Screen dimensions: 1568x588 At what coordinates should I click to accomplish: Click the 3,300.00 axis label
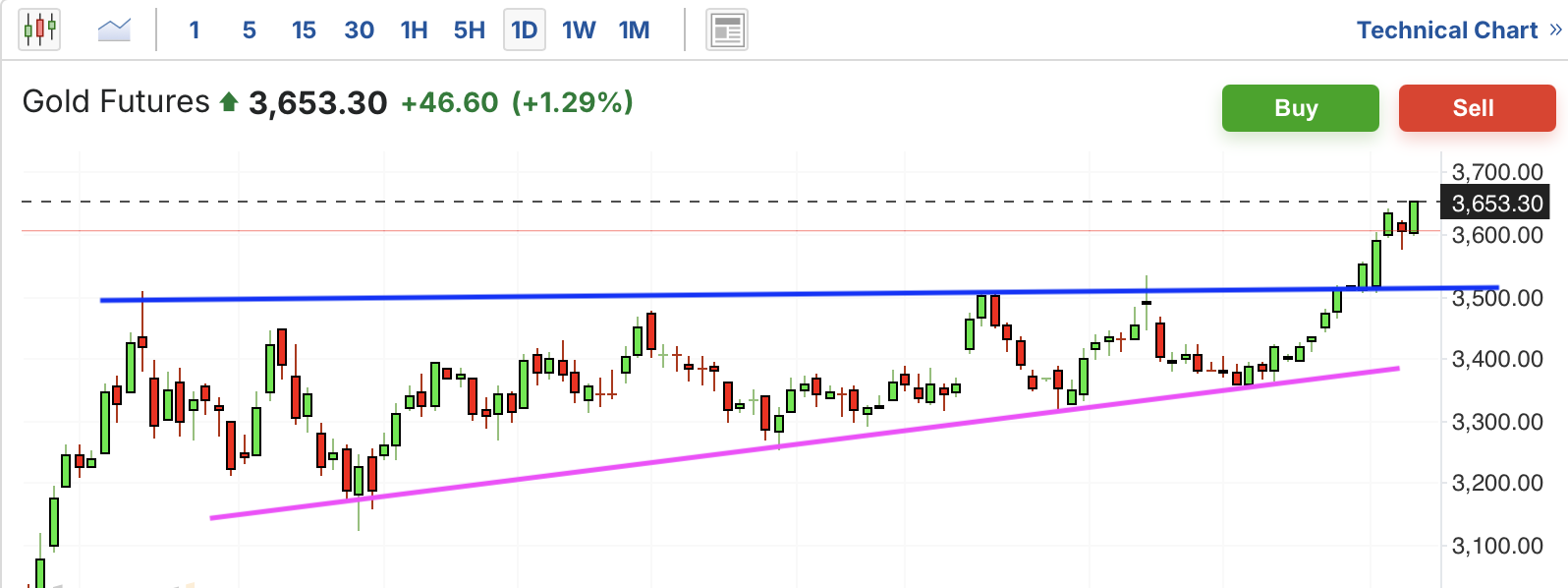1497,422
